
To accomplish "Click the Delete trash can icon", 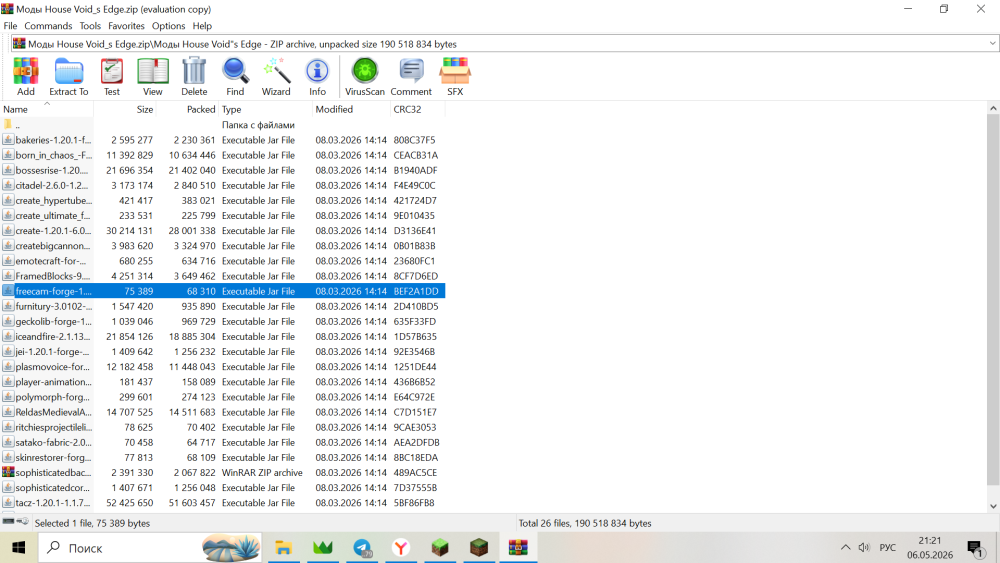I will (194, 77).
